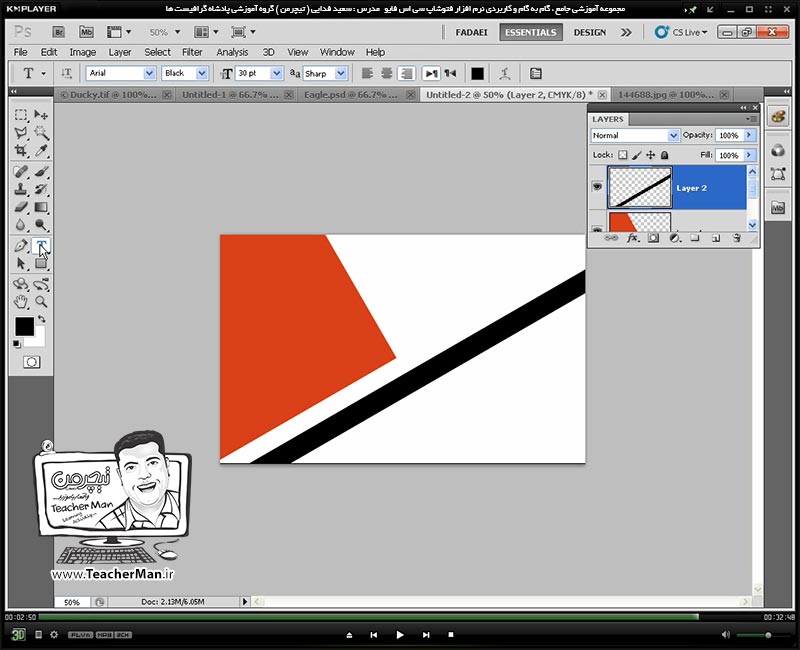Open the Sharp anti-aliasing dropdown
Viewport: 800px width, 650px height.
341,73
